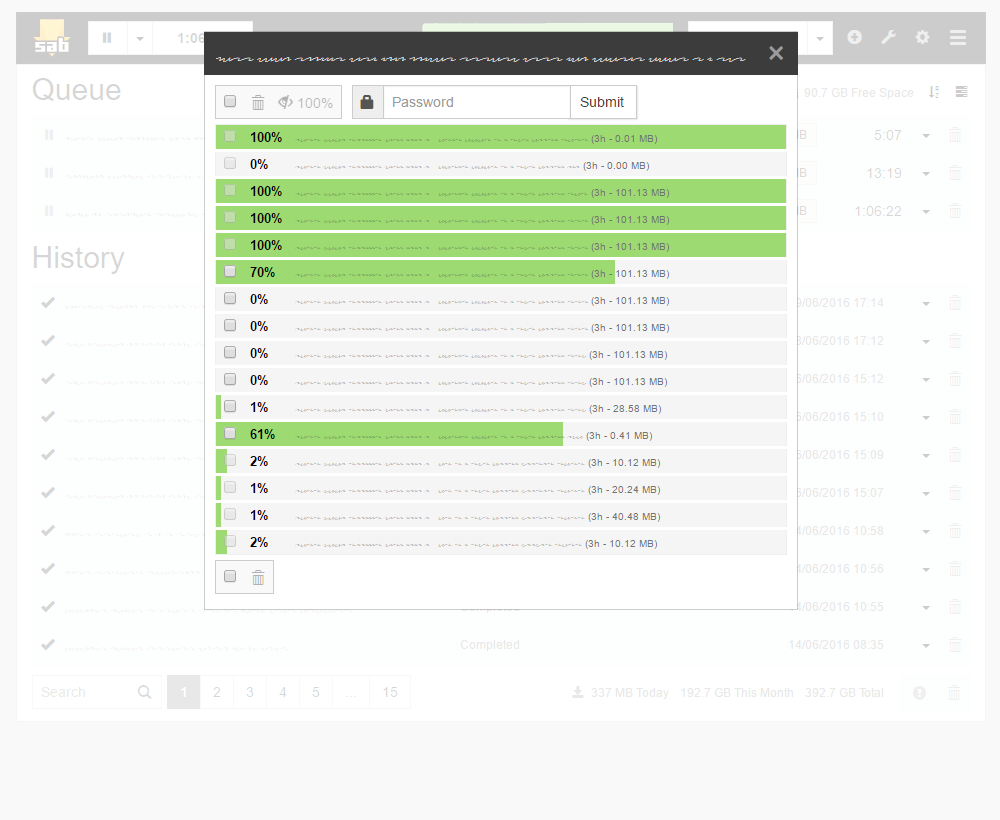This screenshot has width=1000, height=820.
Task: Open the settings gear icon
Action: point(922,38)
